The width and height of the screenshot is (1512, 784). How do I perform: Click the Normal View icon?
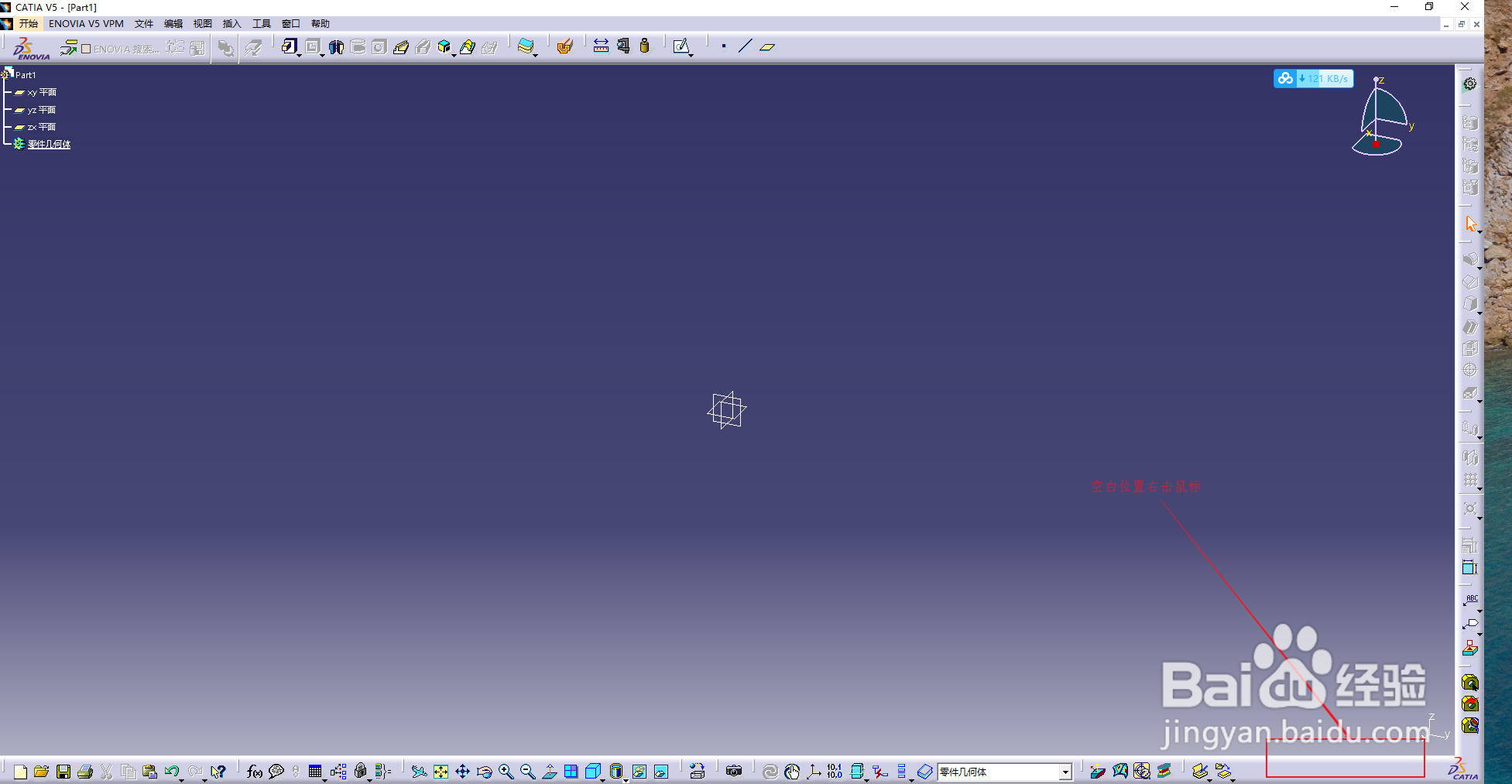[x=550, y=772]
